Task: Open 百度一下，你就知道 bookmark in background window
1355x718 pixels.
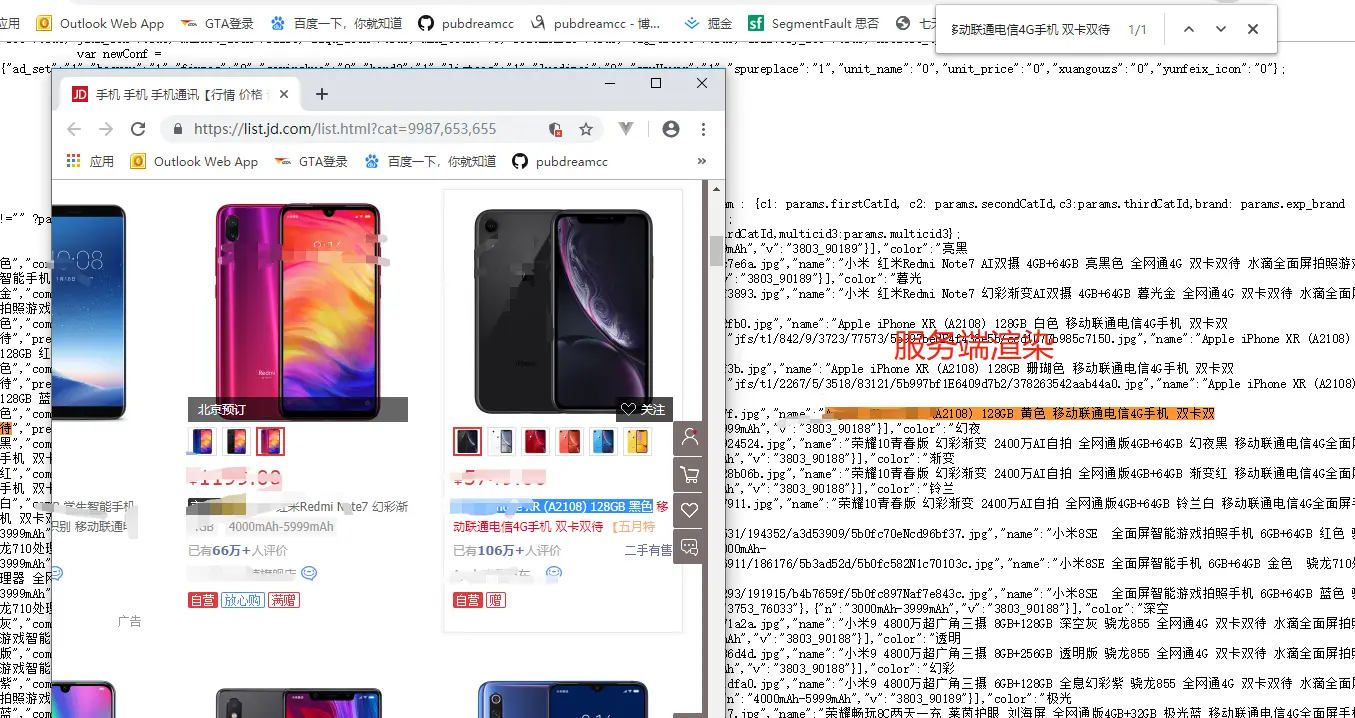Action: click(336, 23)
